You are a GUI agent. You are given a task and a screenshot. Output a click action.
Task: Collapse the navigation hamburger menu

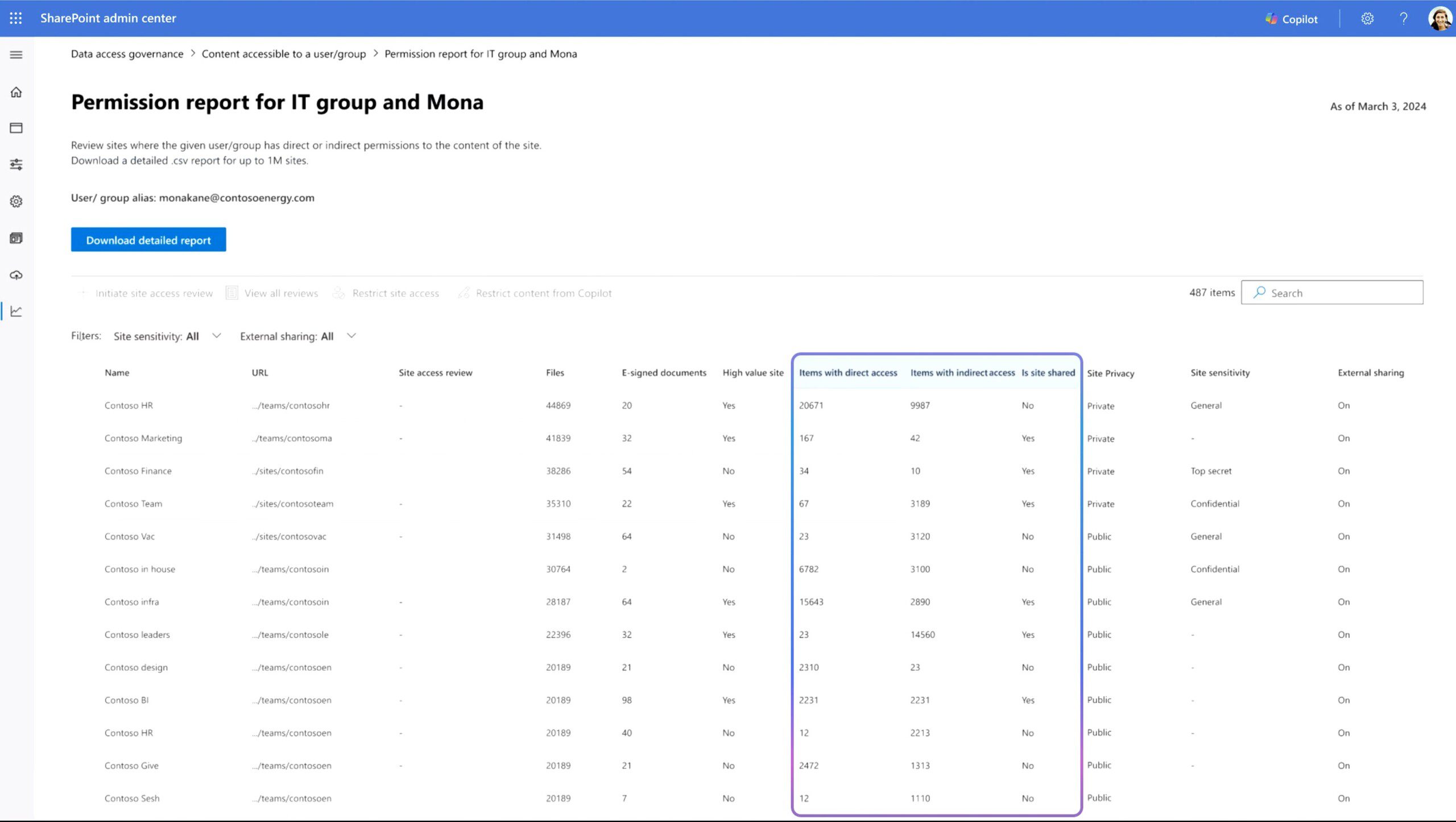click(16, 55)
